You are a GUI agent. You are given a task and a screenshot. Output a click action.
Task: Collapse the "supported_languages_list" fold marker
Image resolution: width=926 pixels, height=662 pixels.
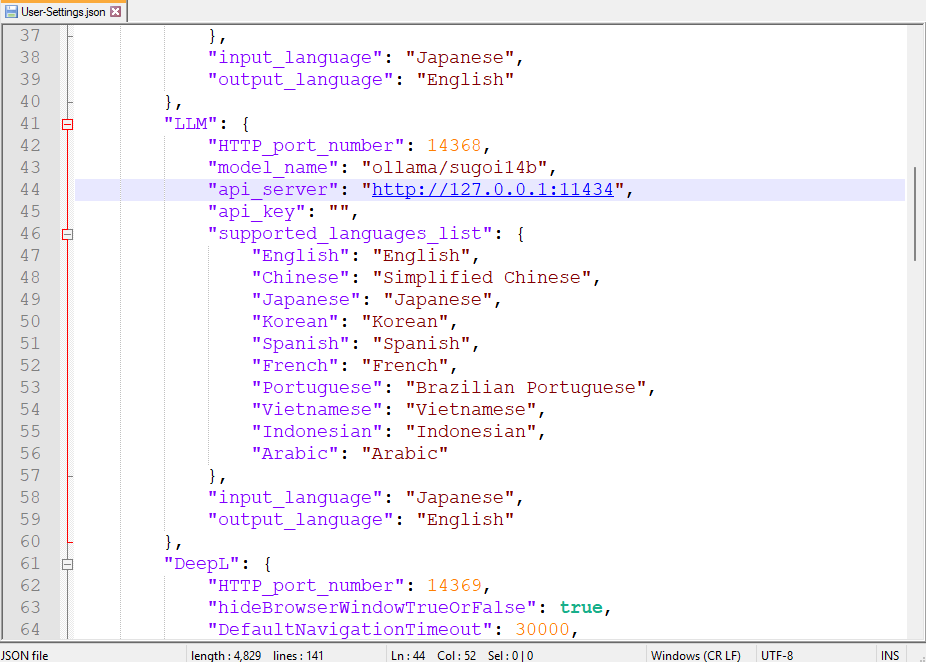[67, 234]
